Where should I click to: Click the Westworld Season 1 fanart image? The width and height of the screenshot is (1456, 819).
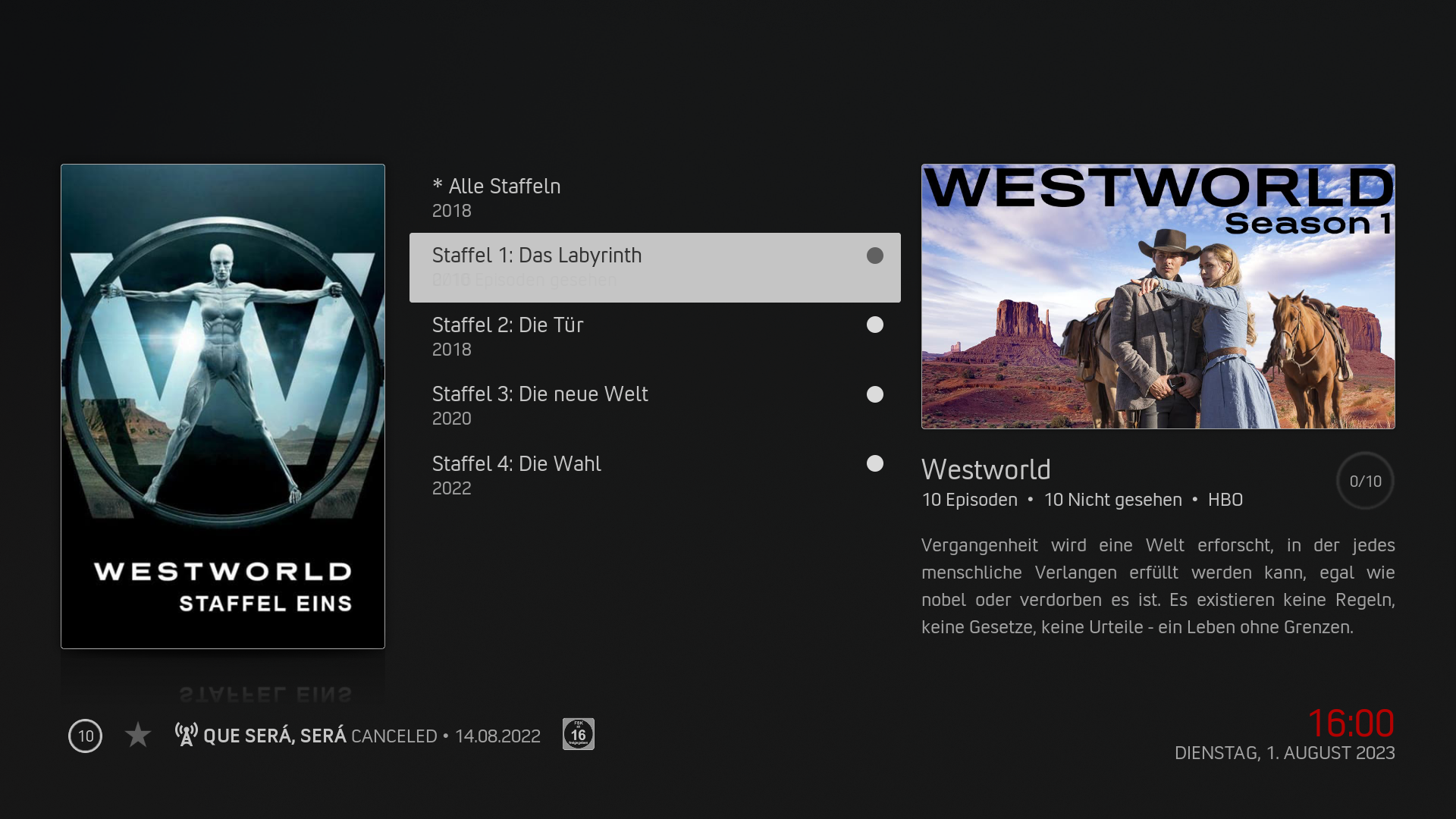pyautogui.click(x=1158, y=297)
